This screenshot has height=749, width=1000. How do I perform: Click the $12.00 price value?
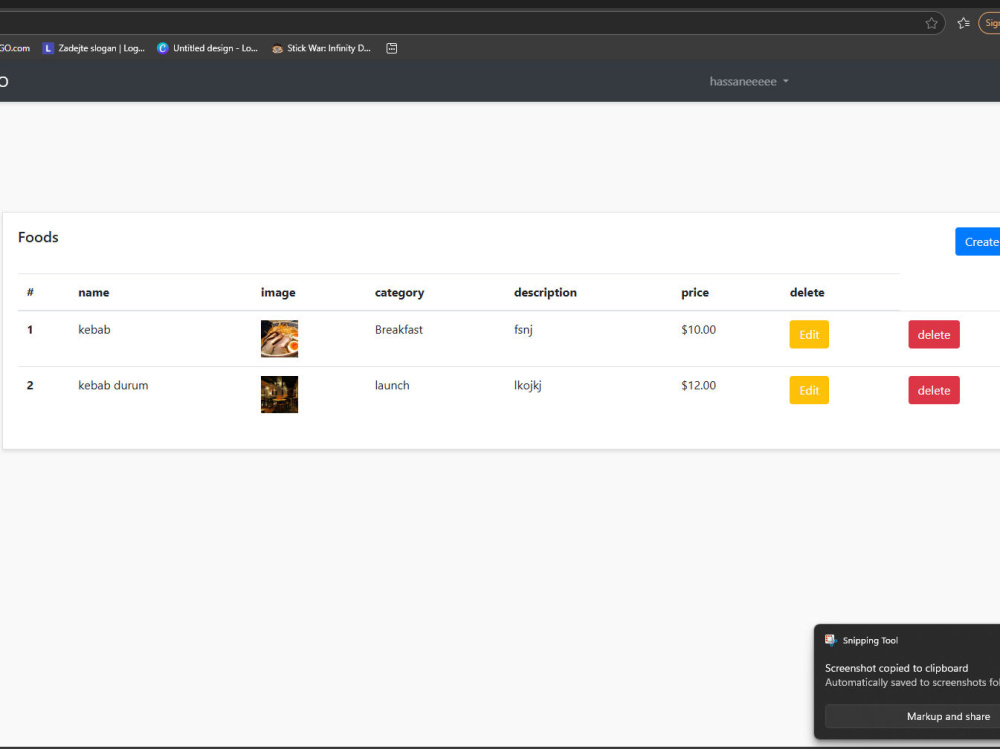coord(698,385)
